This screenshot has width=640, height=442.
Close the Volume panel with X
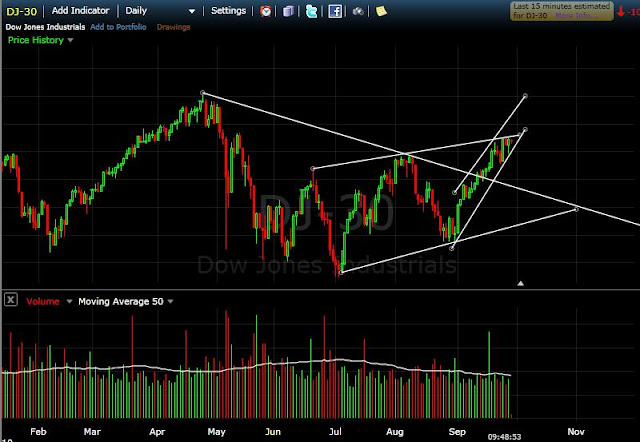[11, 300]
